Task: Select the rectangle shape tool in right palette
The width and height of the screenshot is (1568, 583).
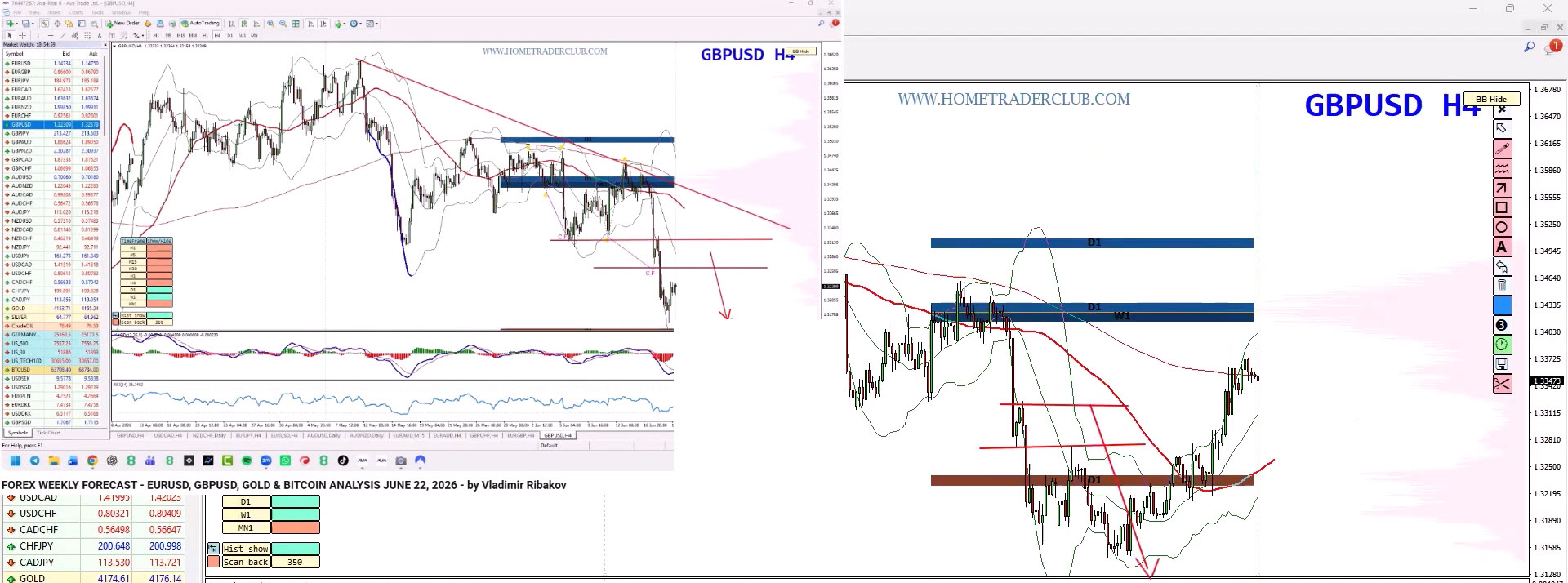Action: coord(1502,207)
